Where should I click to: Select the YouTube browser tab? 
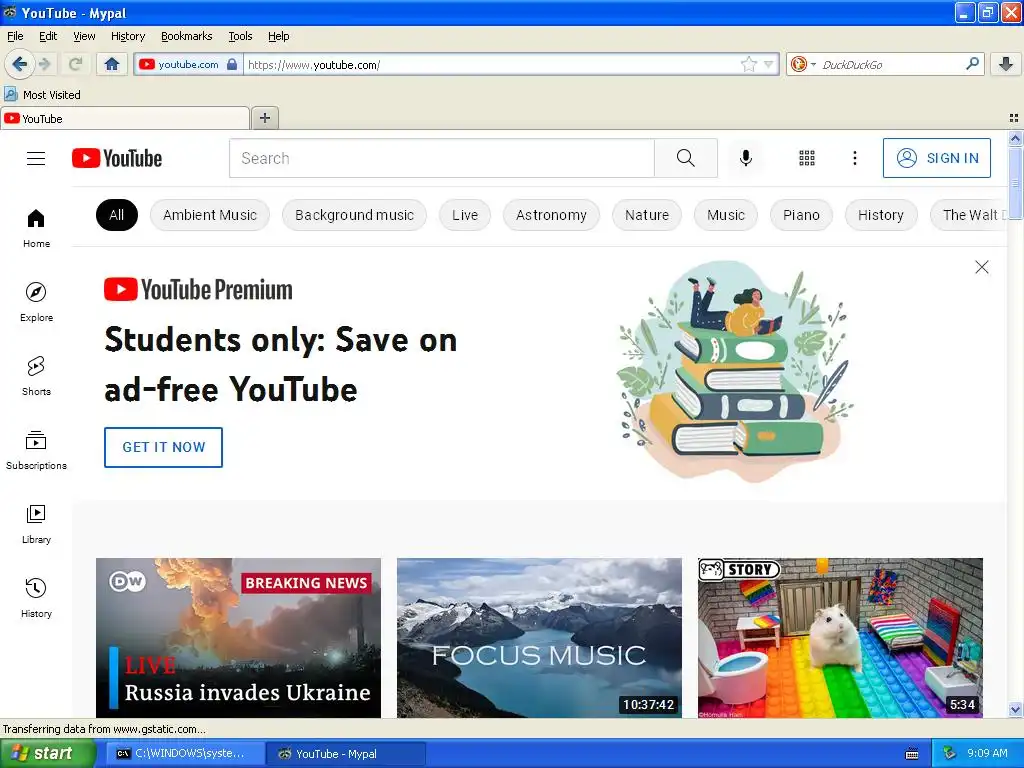125,118
